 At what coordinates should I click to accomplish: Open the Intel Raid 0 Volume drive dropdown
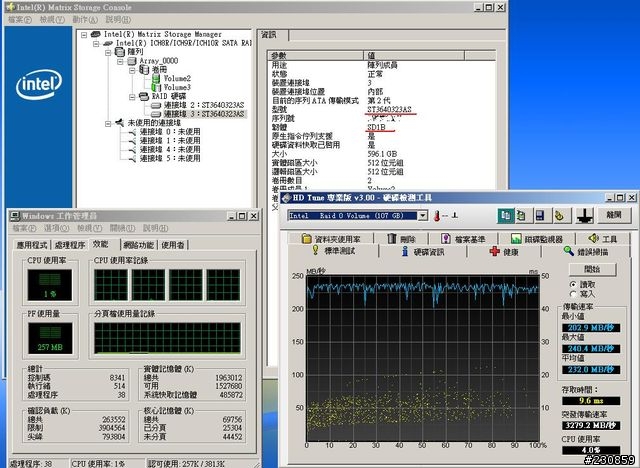(x=423, y=215)
